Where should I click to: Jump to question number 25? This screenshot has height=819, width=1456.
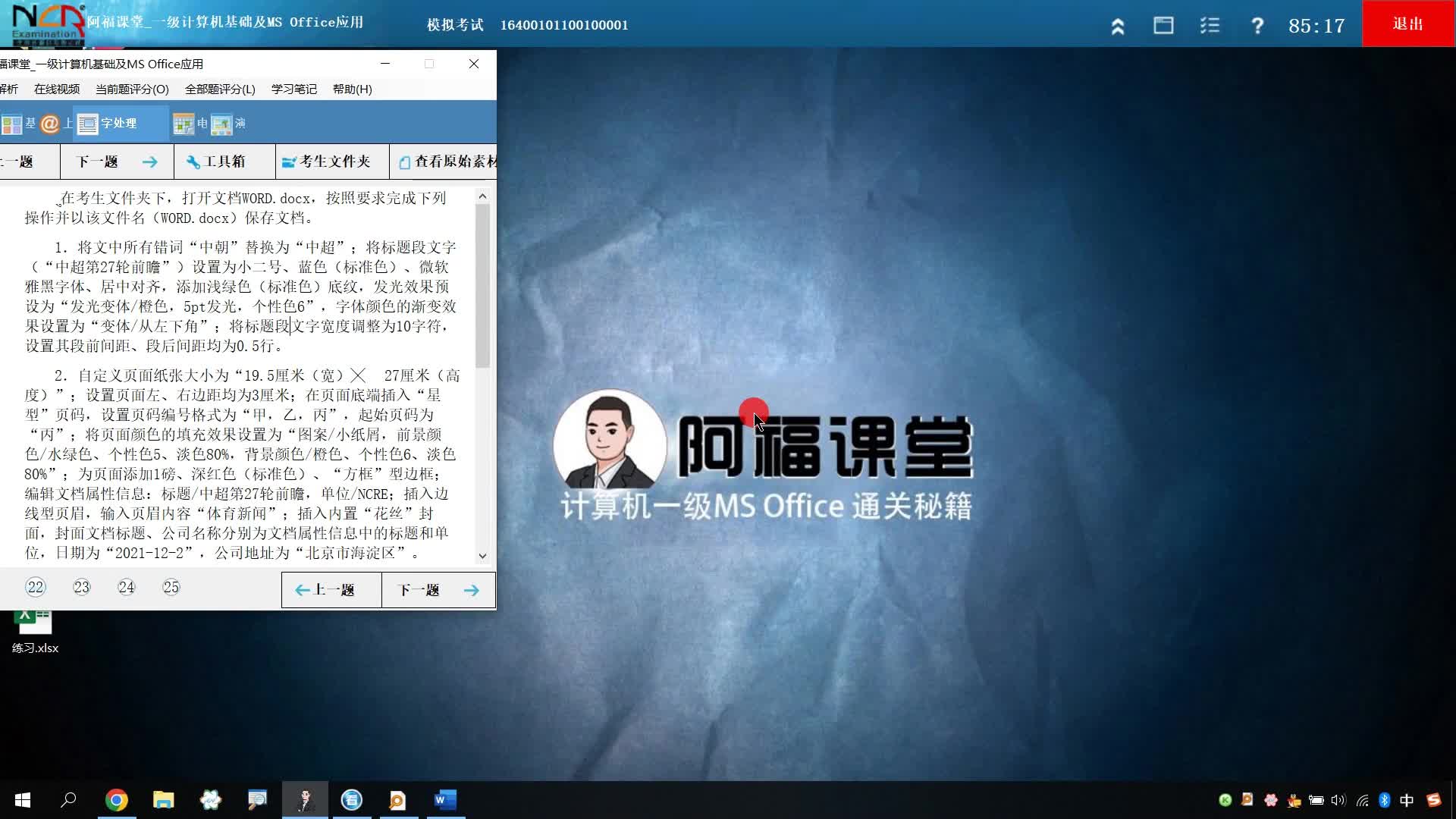(171, 587)
